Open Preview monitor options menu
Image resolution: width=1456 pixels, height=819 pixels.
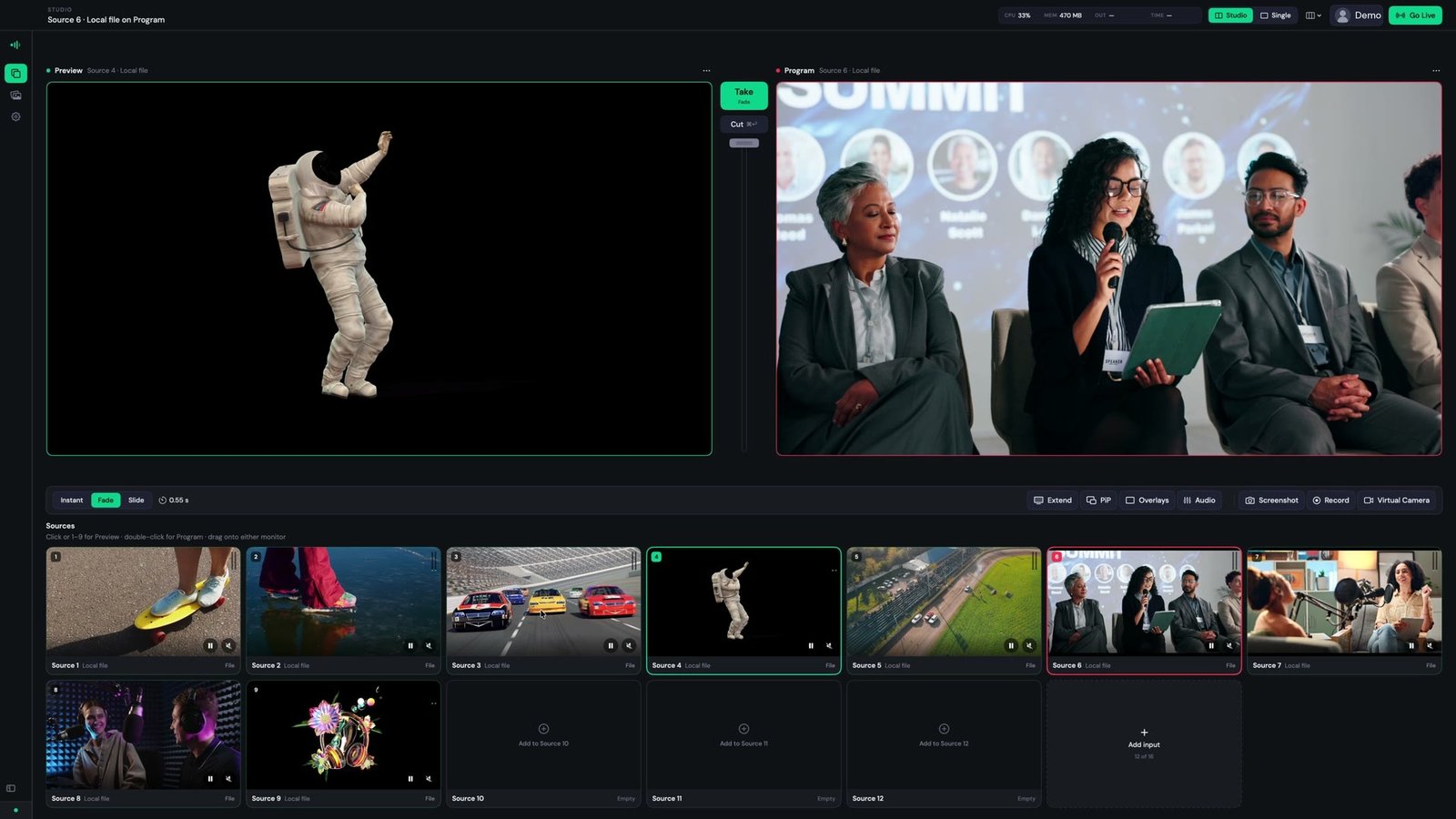click(706, 71)
